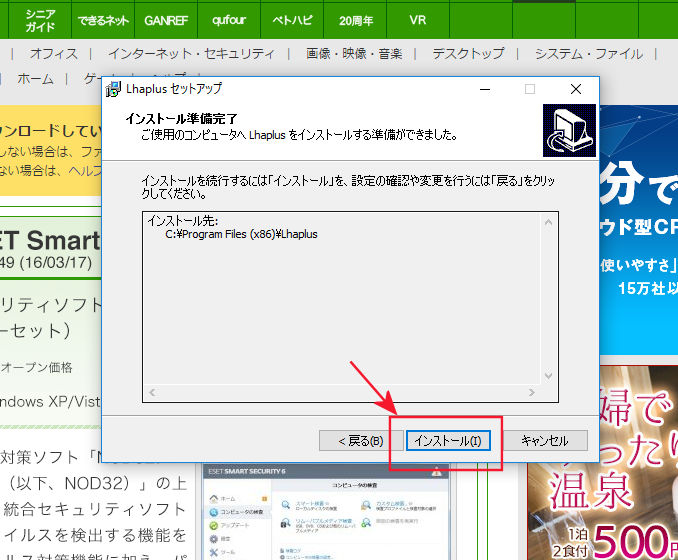Image resolution: width=678 pixels, height=560 pixels.
Task: Click the インストール準備完了 heading
Action: (x=181, y=118)
